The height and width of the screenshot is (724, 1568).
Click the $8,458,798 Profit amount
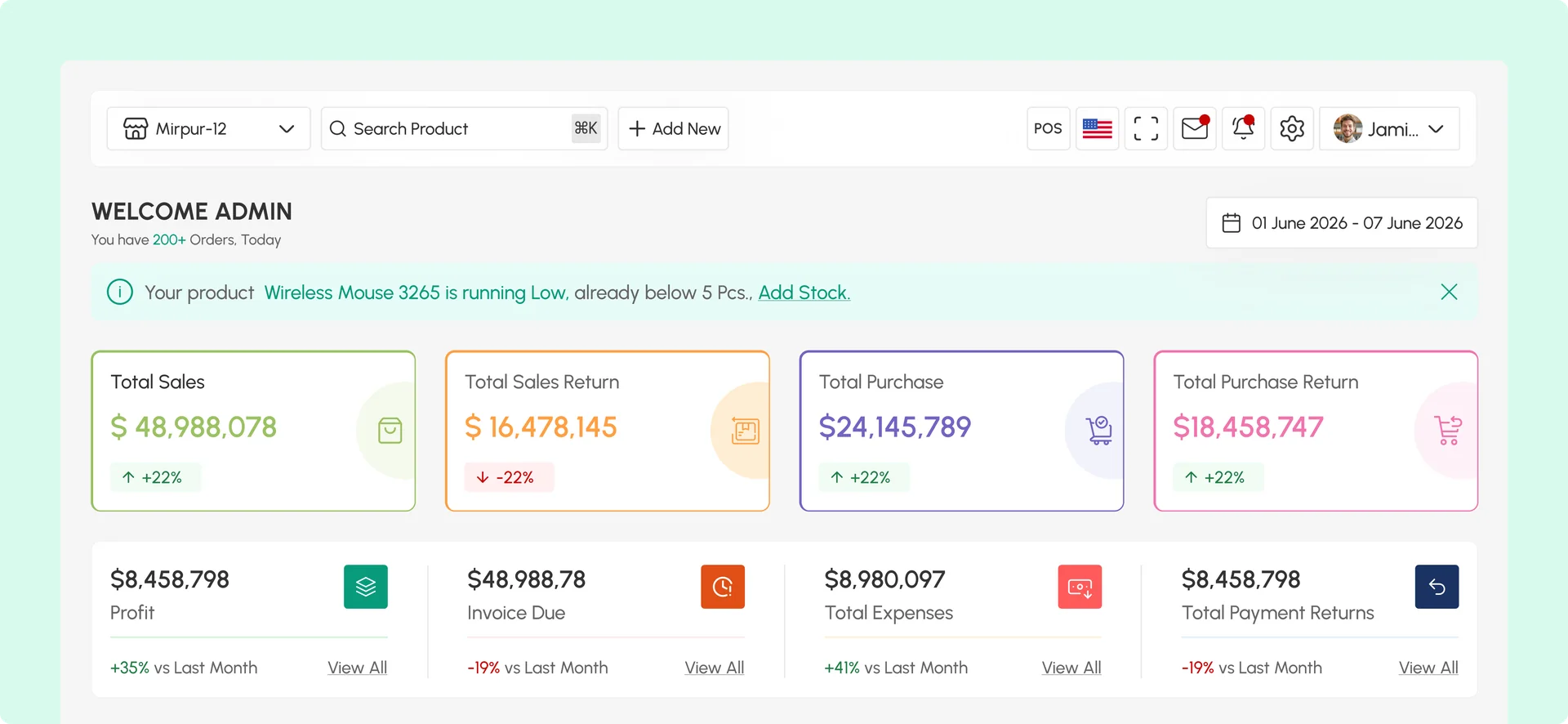tap(170, 579)
